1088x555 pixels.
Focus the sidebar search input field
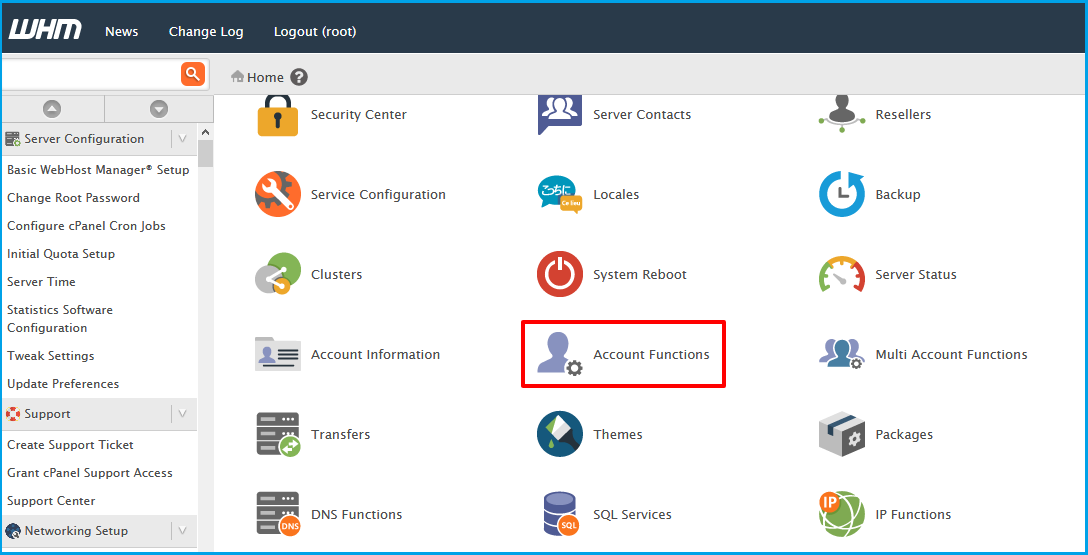(x=90, y=74)
